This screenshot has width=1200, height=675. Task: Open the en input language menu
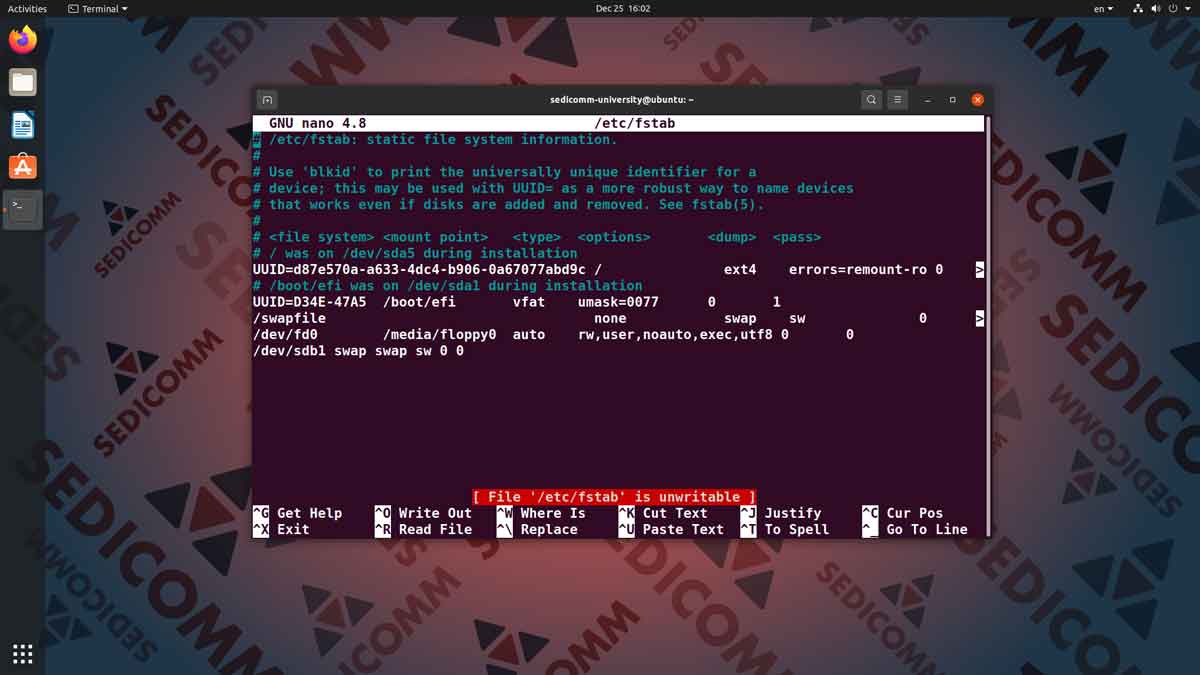[x=1103, y=8]
